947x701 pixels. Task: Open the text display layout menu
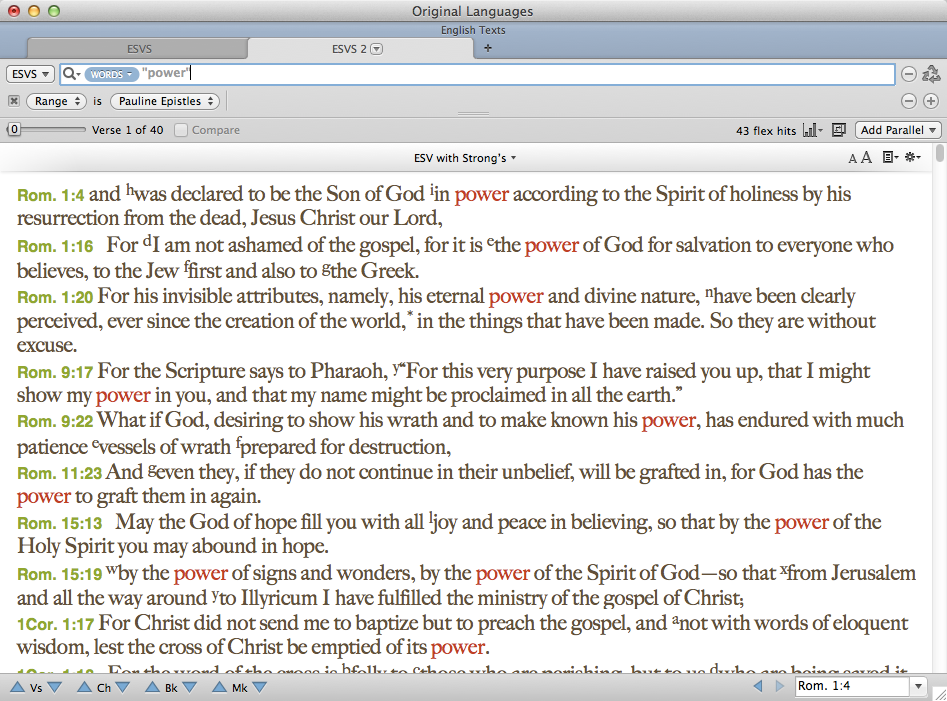click(x=890, y=158)
